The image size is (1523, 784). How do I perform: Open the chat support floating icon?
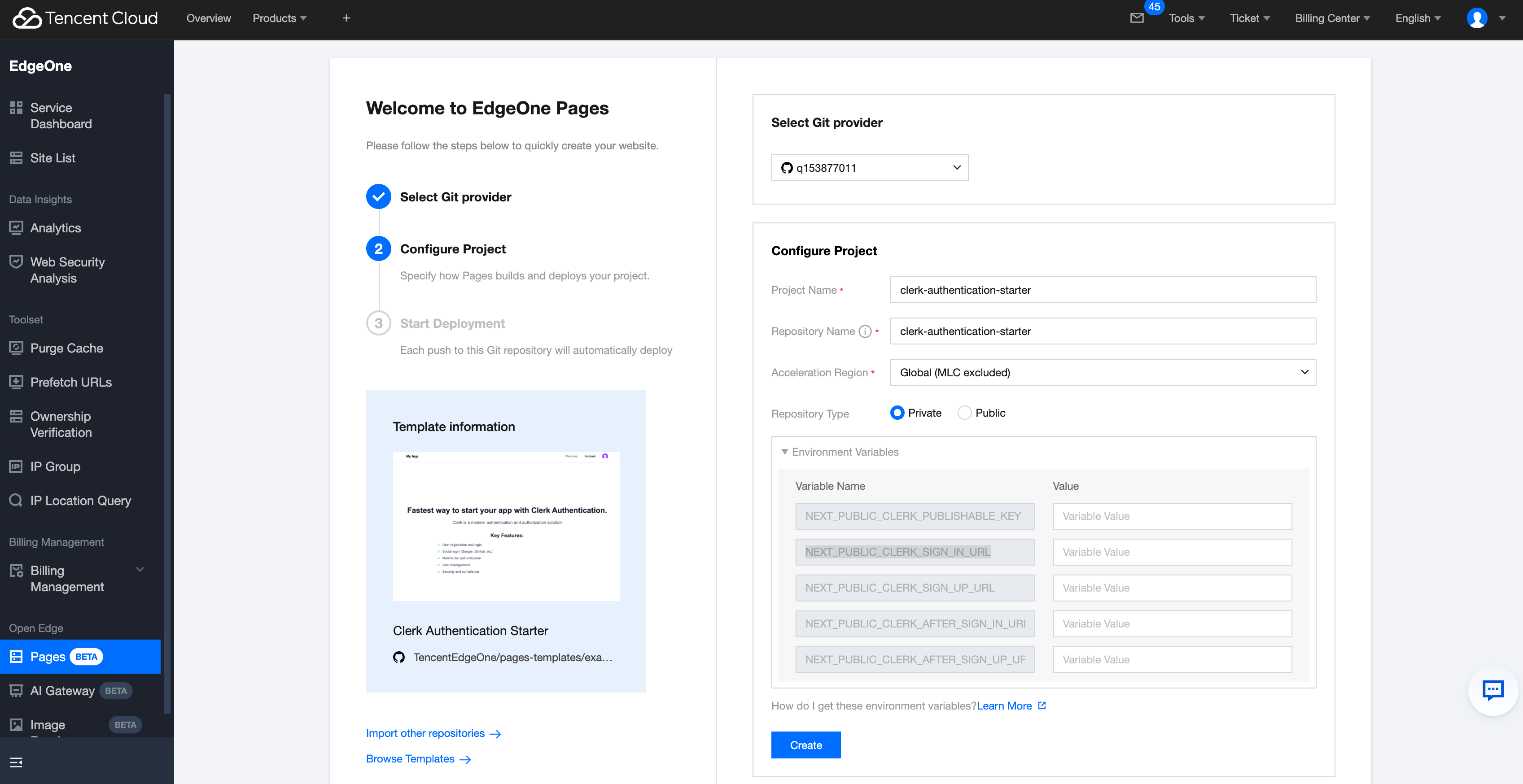point(1492,690)
